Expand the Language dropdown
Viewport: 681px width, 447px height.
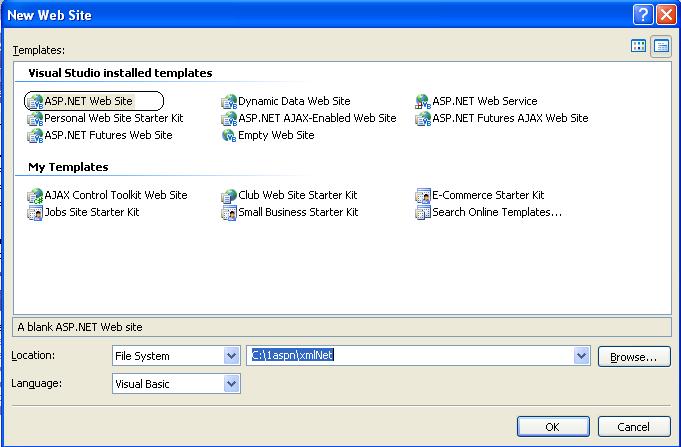[x=231, y=384]
